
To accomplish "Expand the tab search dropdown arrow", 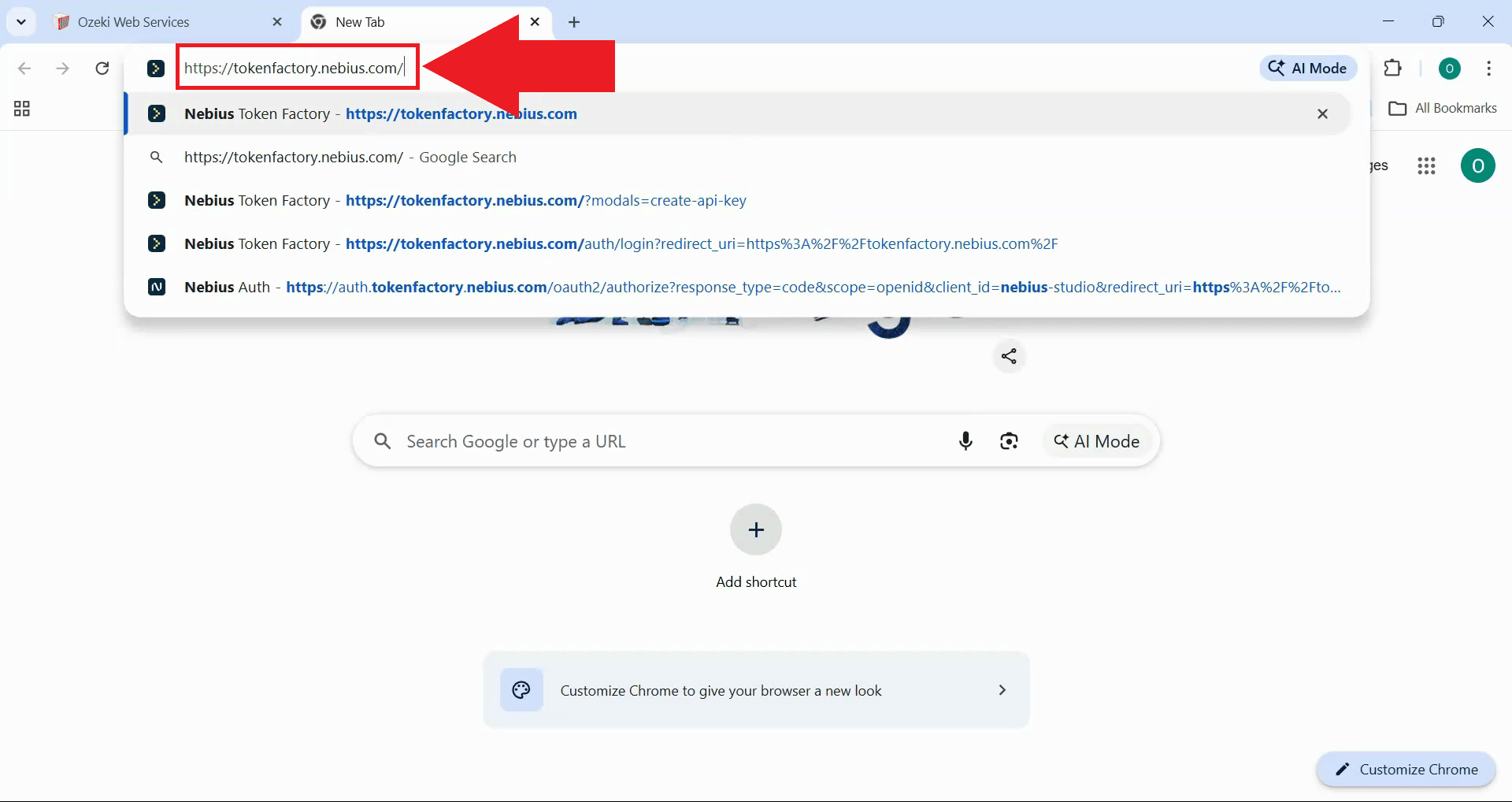I will 21,22.
